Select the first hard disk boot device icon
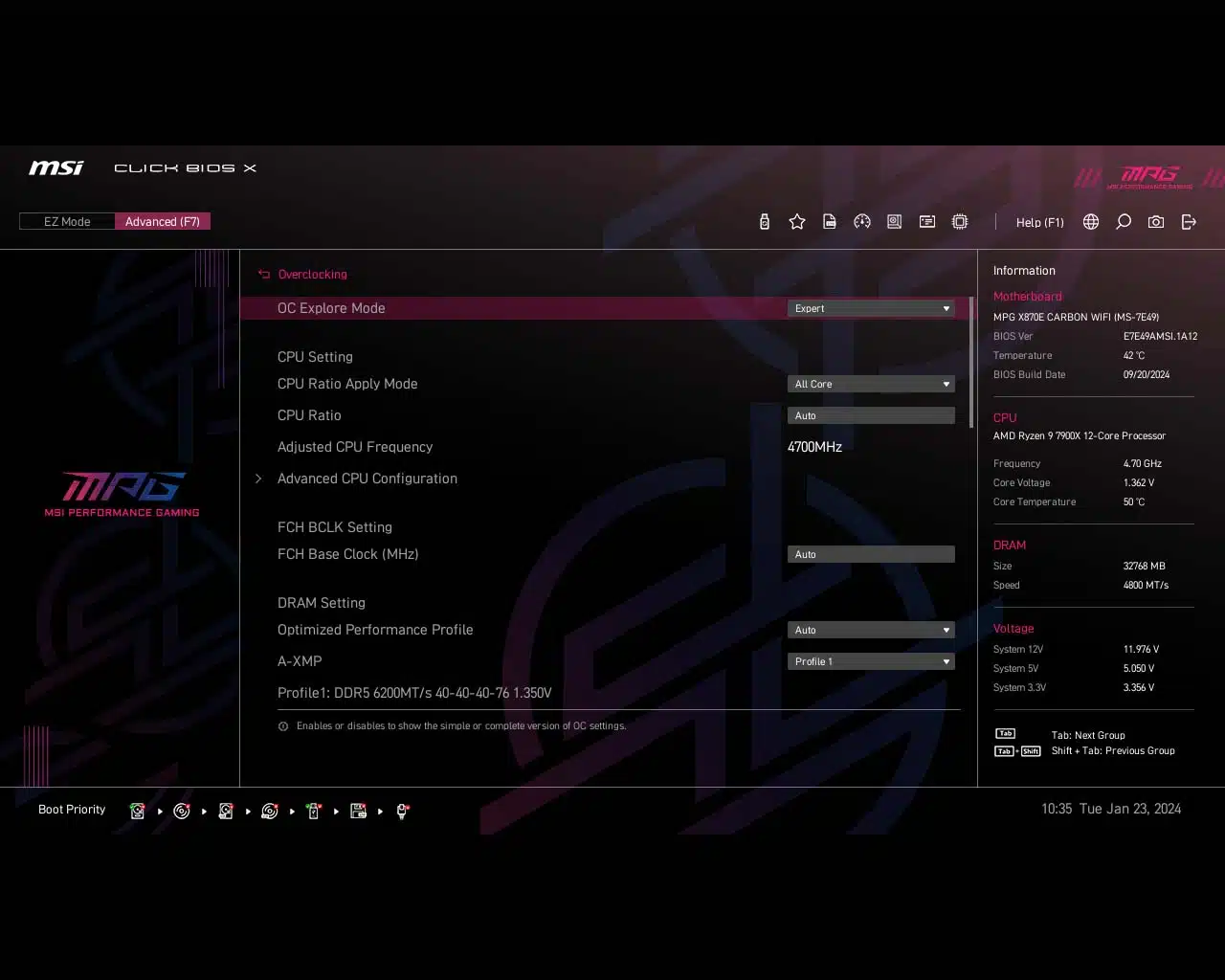 click(138, 812)
